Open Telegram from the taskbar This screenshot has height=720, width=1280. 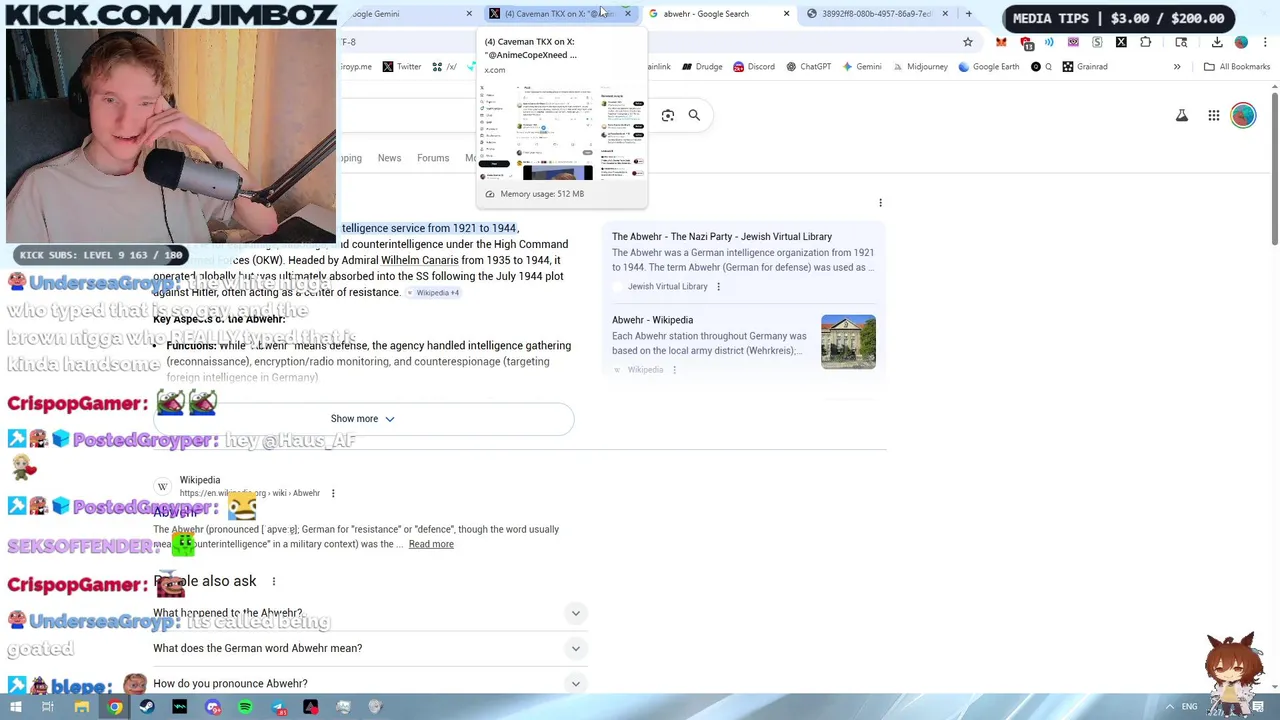click(279, 707)
